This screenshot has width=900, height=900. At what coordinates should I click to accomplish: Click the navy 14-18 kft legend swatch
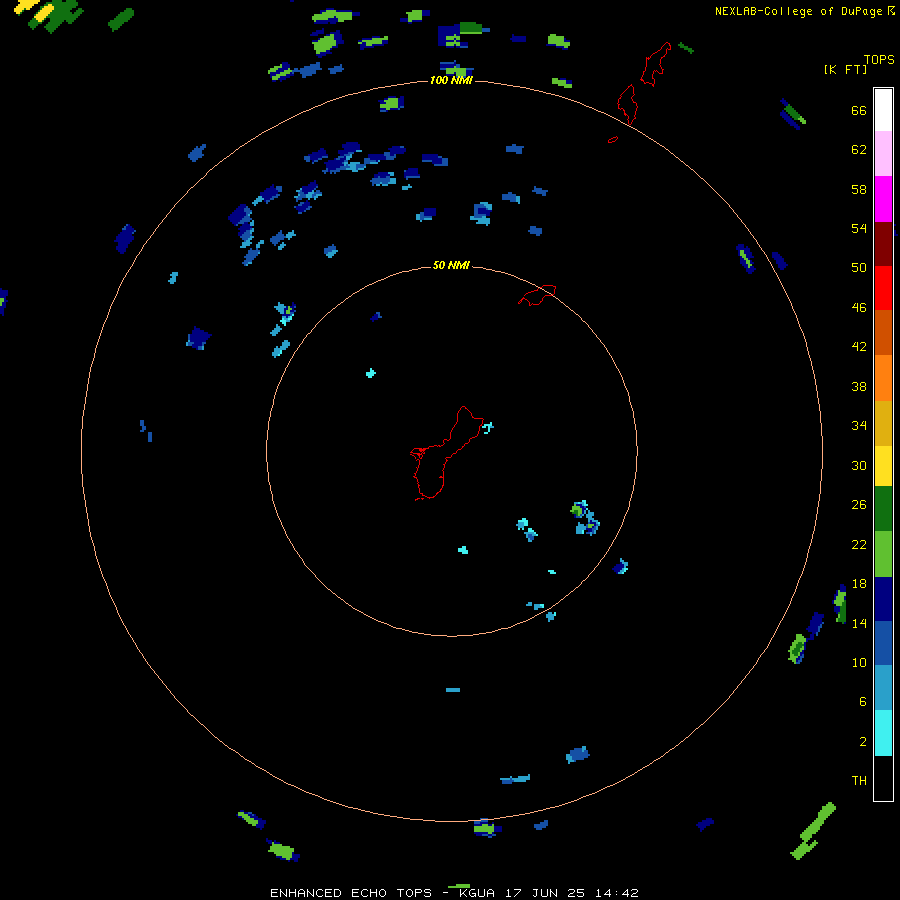(x=883, y=599)
